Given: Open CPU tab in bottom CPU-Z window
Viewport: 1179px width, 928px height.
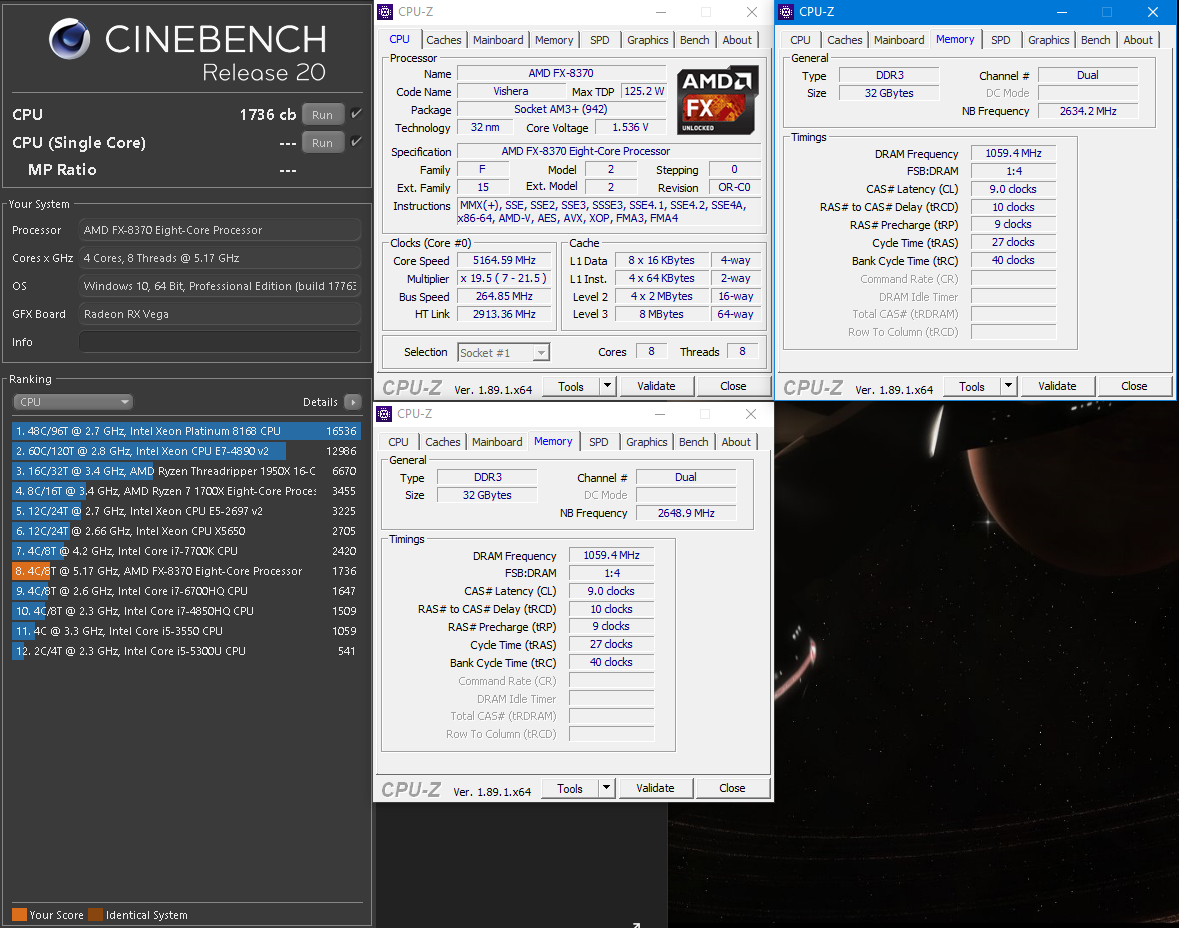Looking at the screenshot, I should pos(399,442).
